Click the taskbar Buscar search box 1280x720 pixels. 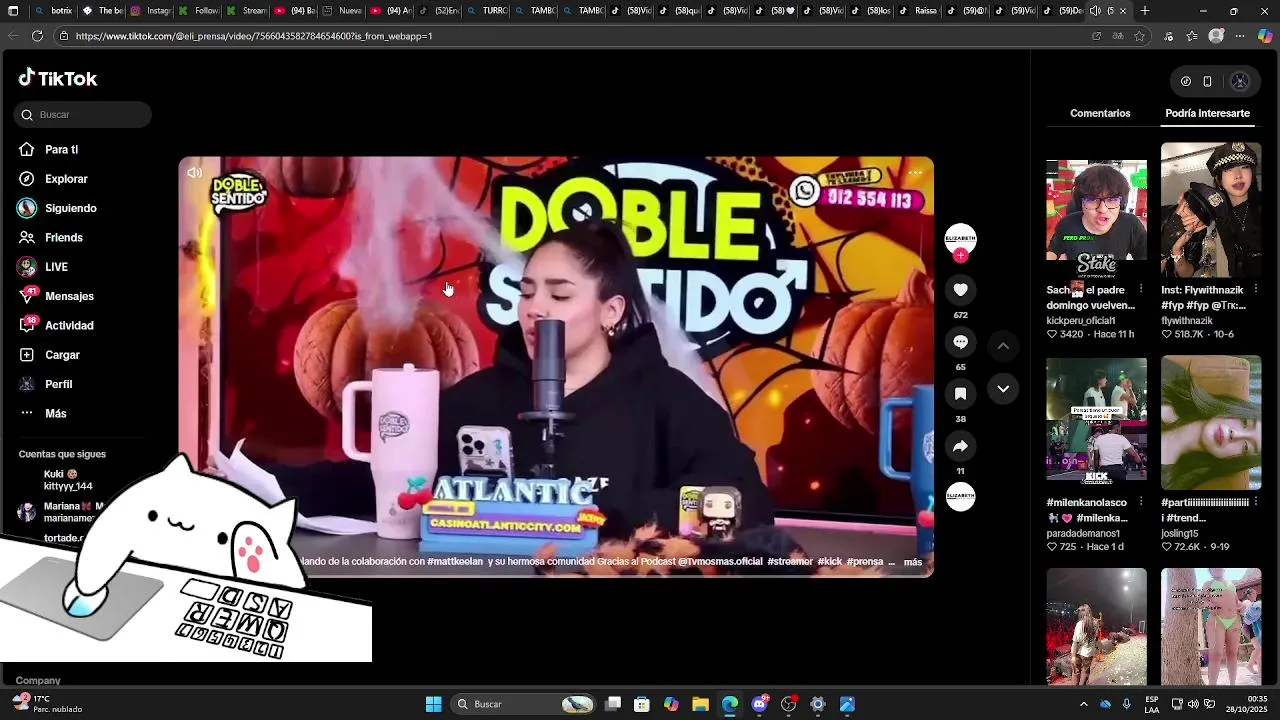tap(525, 704)
